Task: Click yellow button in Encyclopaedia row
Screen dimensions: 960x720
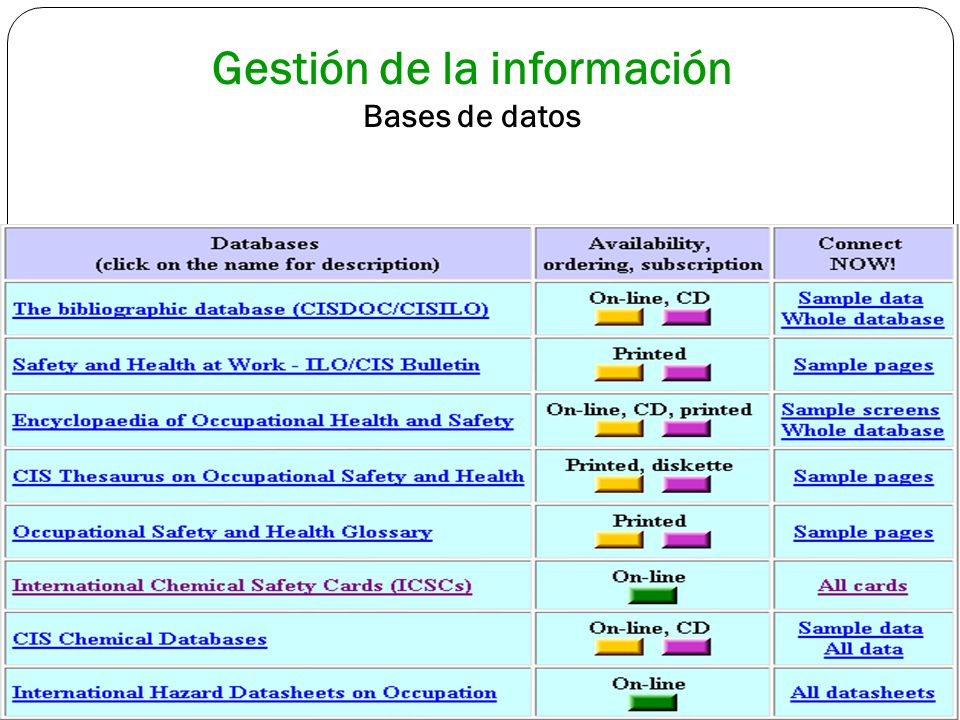Action: 619,428
